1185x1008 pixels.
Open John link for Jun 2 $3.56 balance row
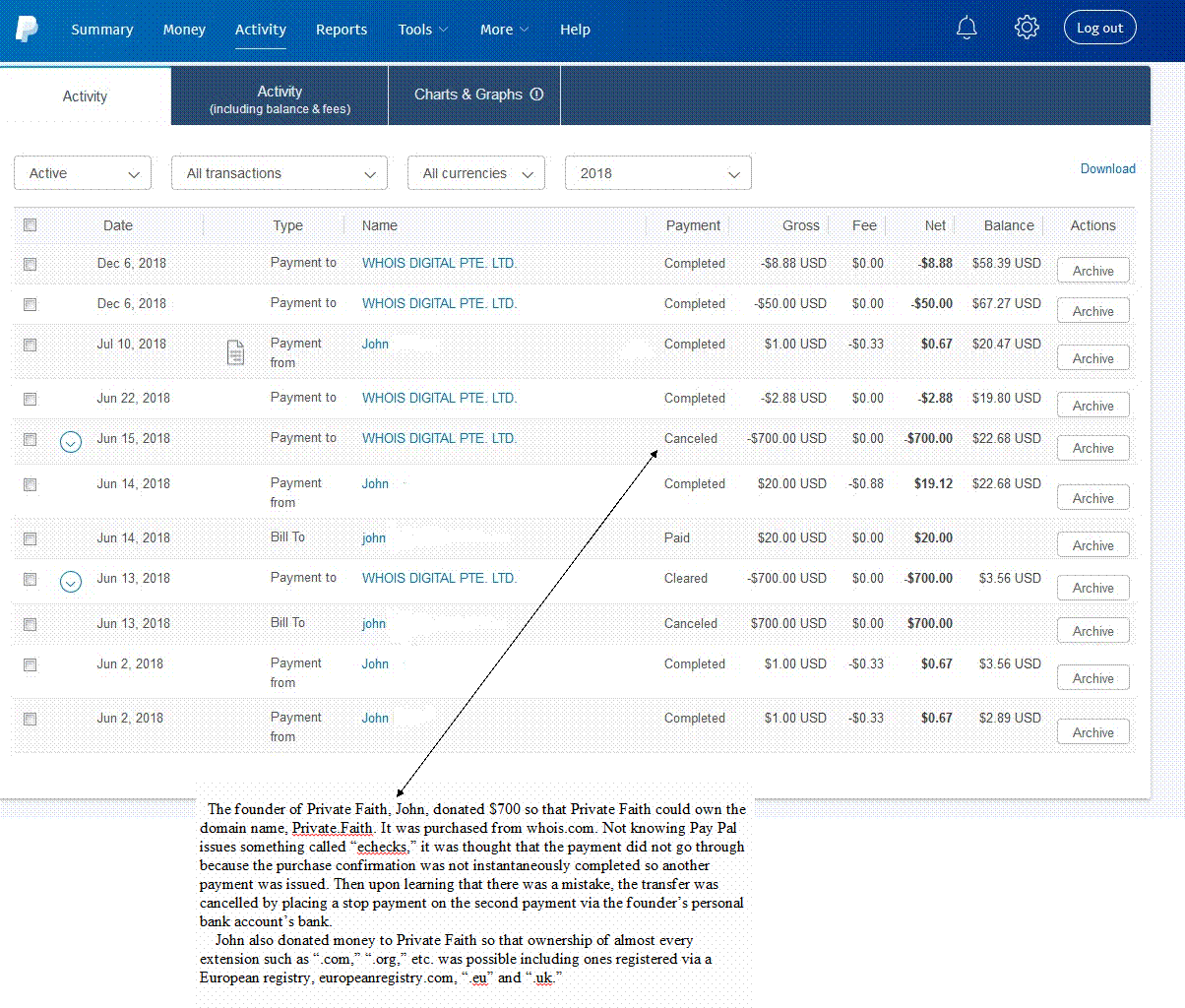(375, 663)
